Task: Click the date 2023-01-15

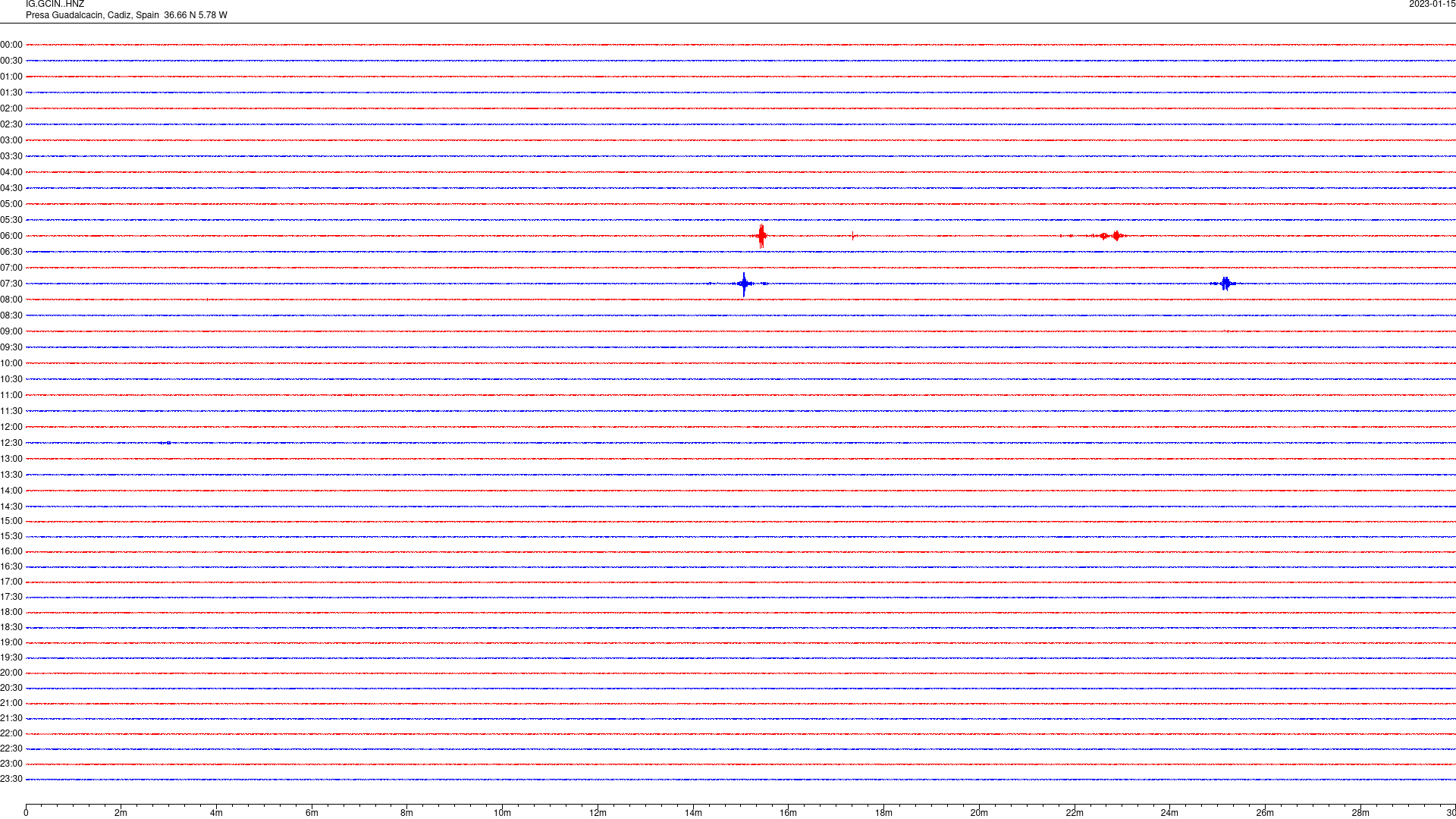Action: point(1432,5)
